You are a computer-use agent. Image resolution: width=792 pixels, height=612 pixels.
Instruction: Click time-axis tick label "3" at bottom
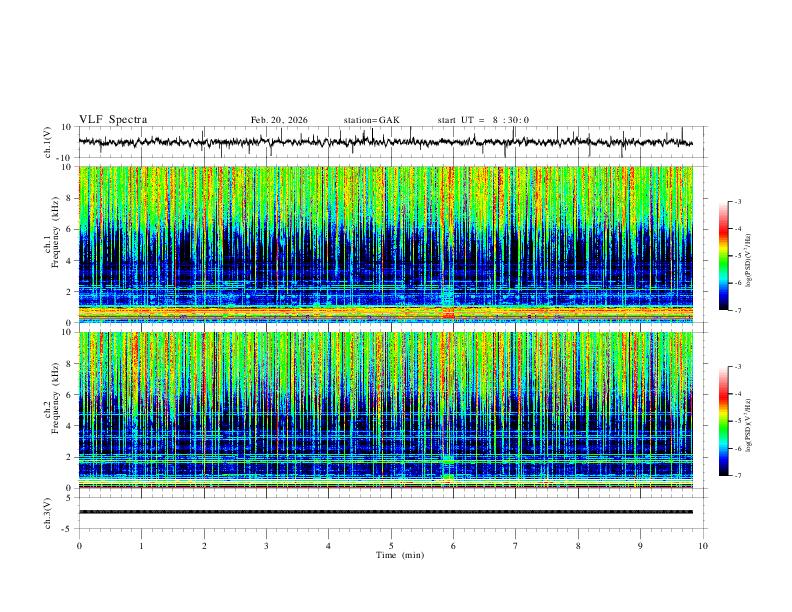266,546
